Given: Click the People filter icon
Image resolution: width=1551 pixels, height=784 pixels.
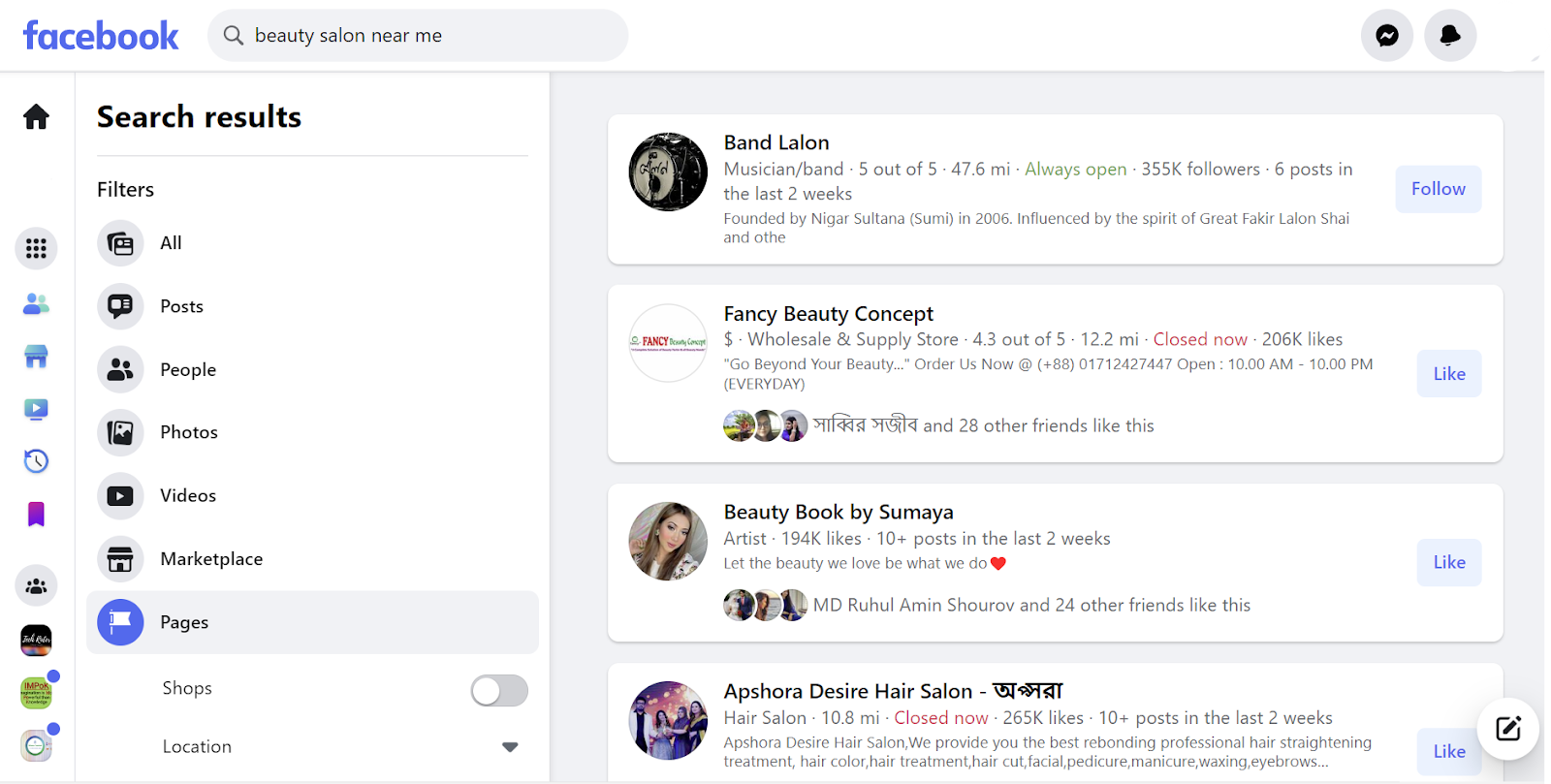Looking at the screenshot, I should 120,369.
